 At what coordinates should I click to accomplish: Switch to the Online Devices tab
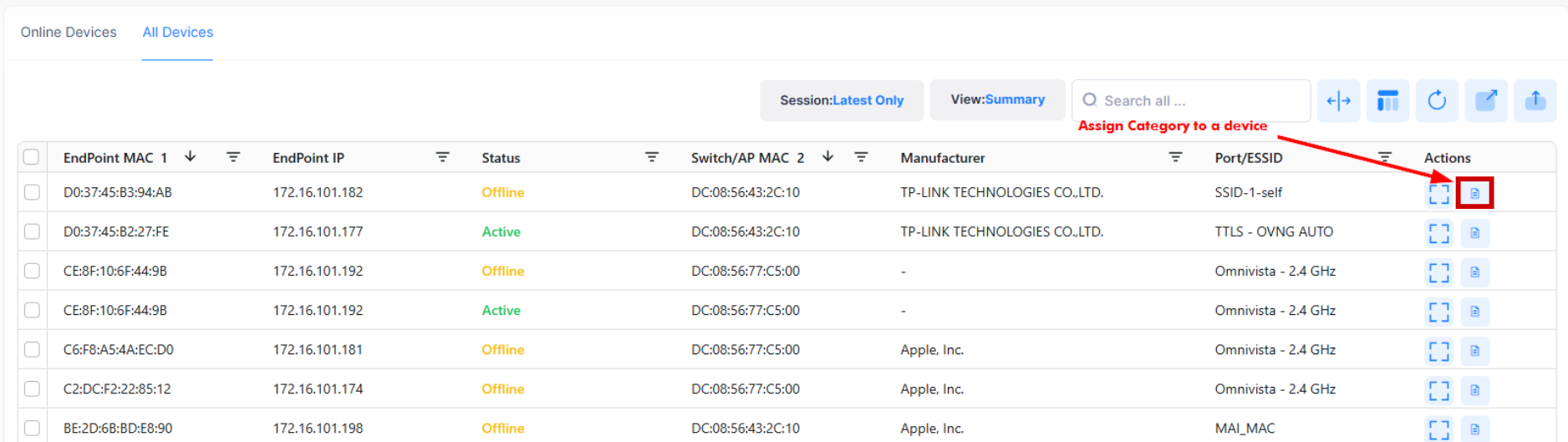tap(69, 33)
